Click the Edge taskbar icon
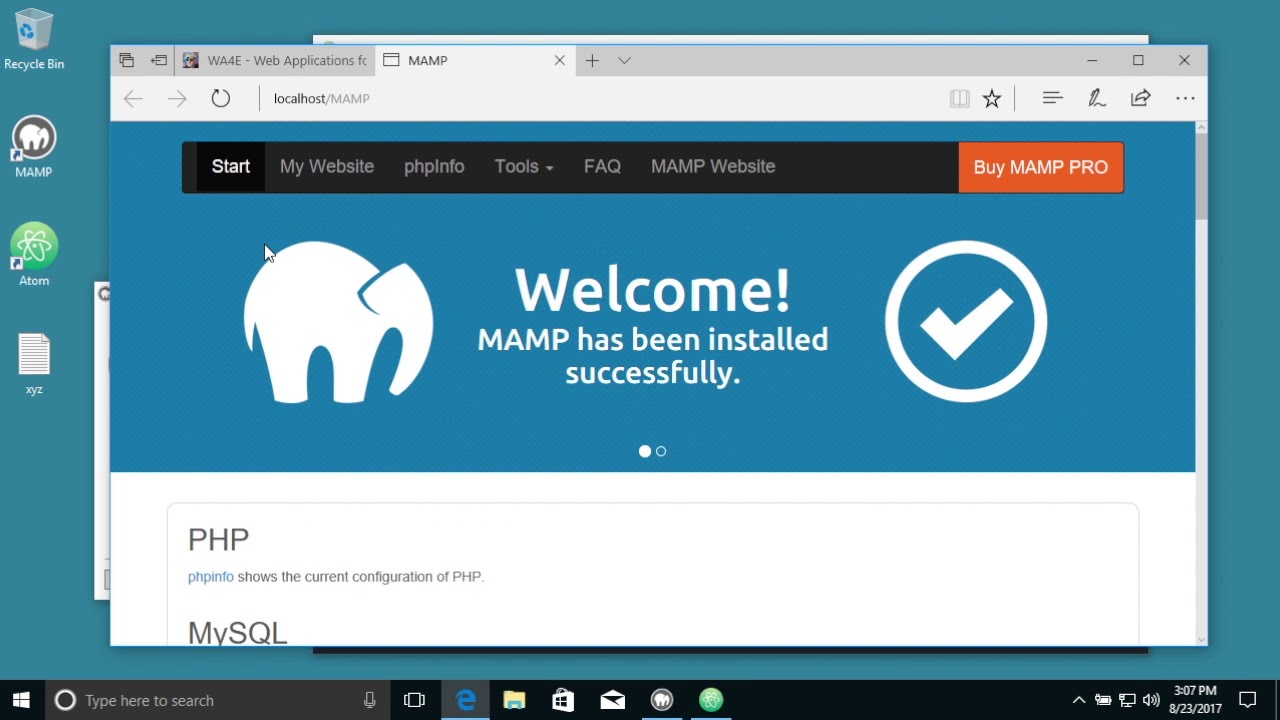This screenshot has width=1280, height=720. pyautogui.click(x=466, y=700)
